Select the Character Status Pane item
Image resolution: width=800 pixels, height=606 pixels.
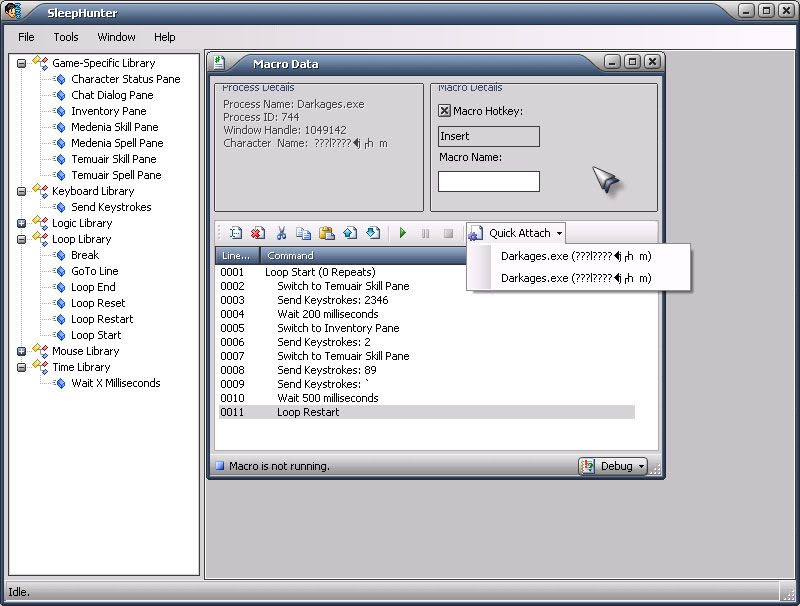(126, 79)
